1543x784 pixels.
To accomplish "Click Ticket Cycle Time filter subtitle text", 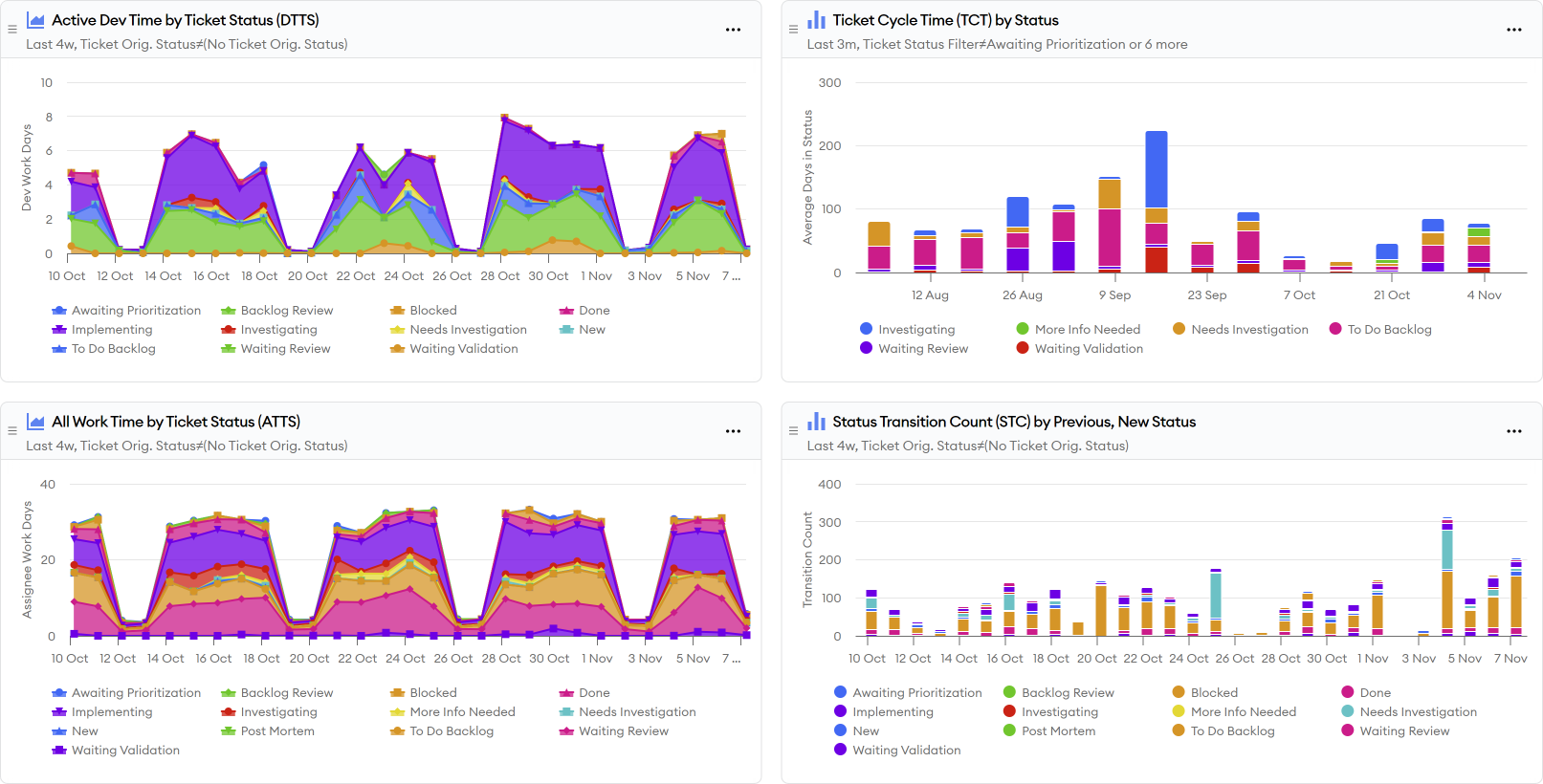I will coord(997,44).
